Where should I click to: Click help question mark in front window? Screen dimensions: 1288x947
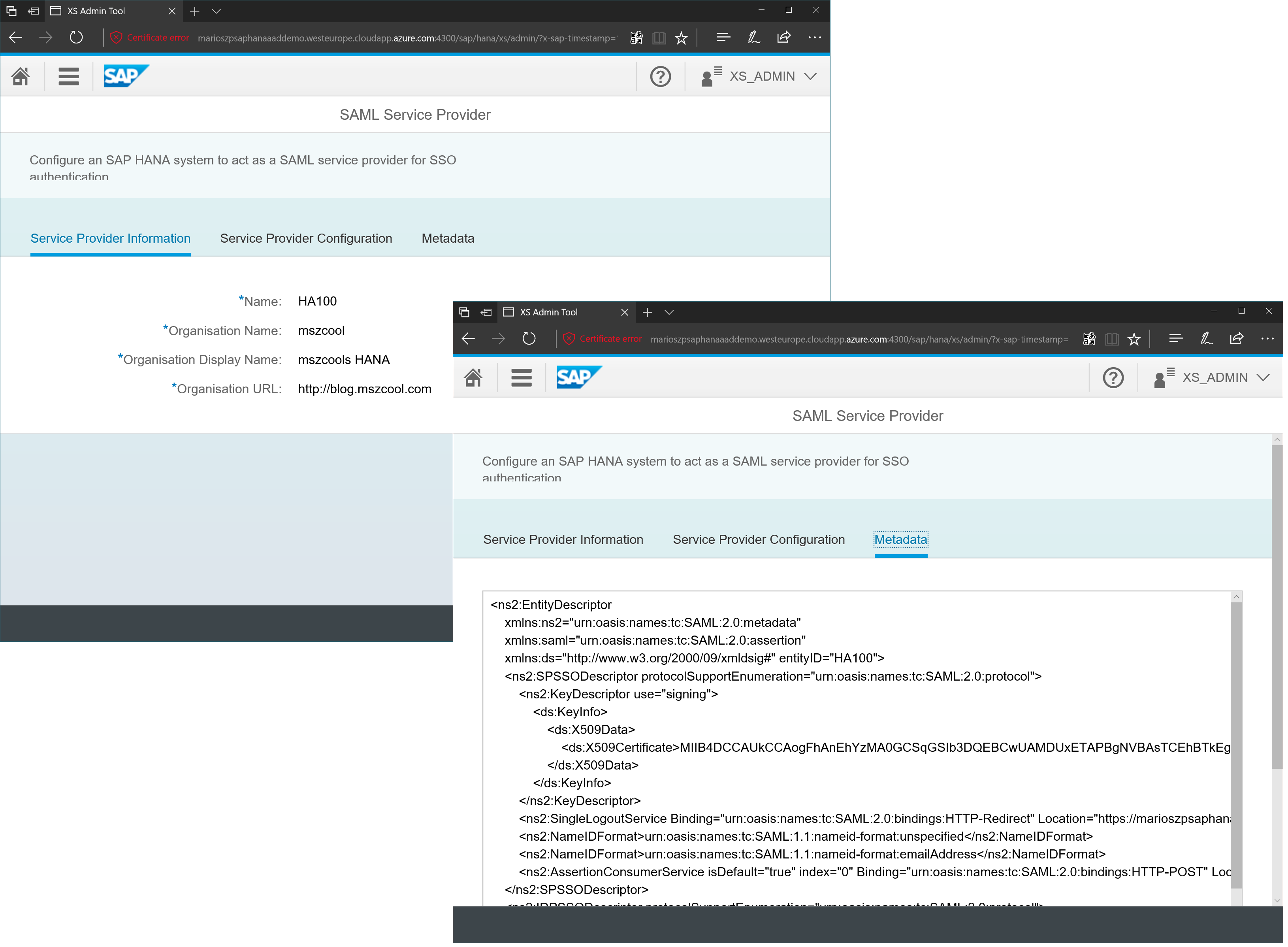coord(1113,378)
